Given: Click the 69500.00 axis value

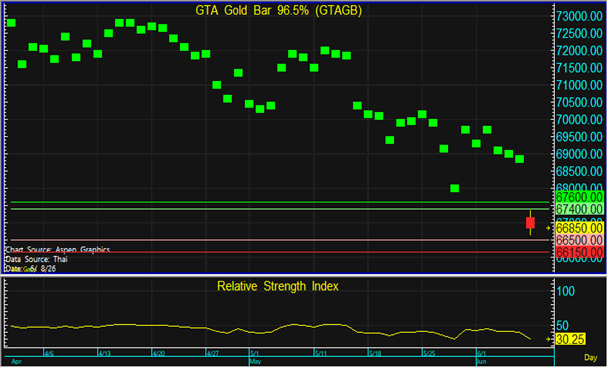Looking at the screenshot, I should [579, 137].
